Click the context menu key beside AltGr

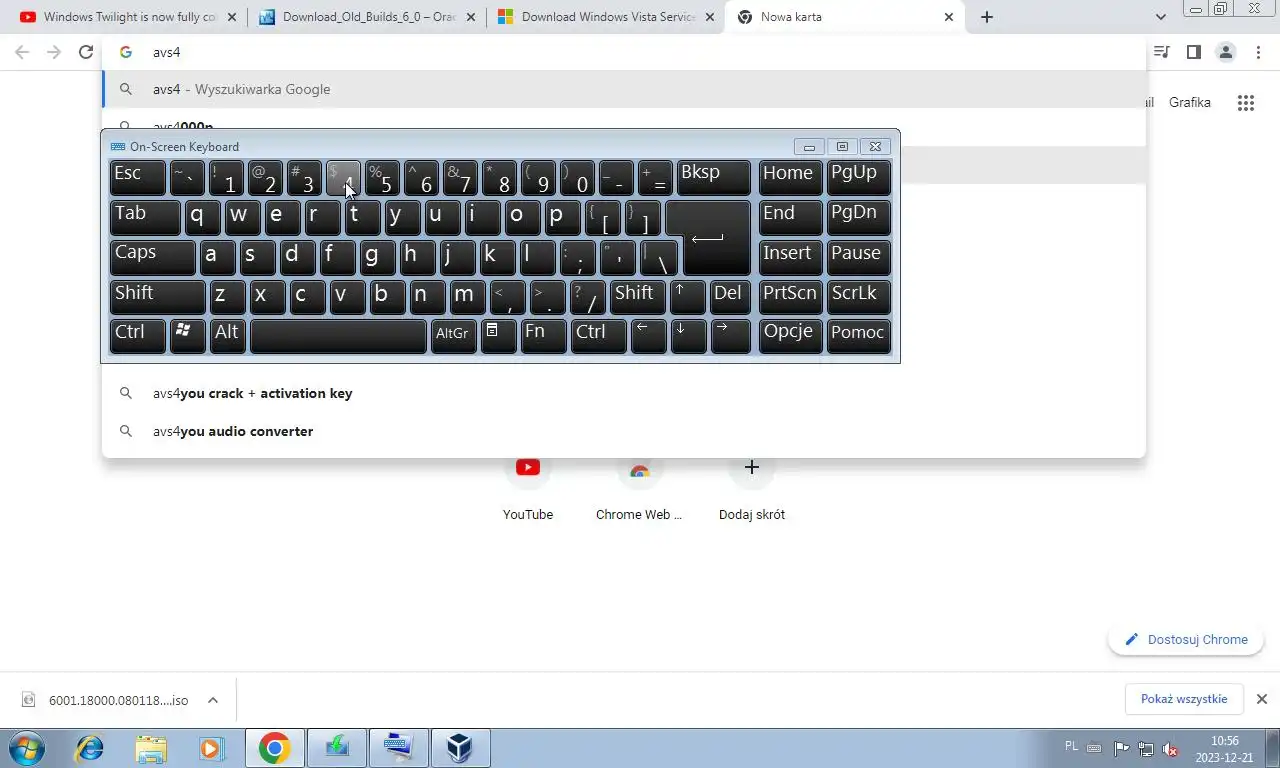pyautogui.click(x=498, y=335)
